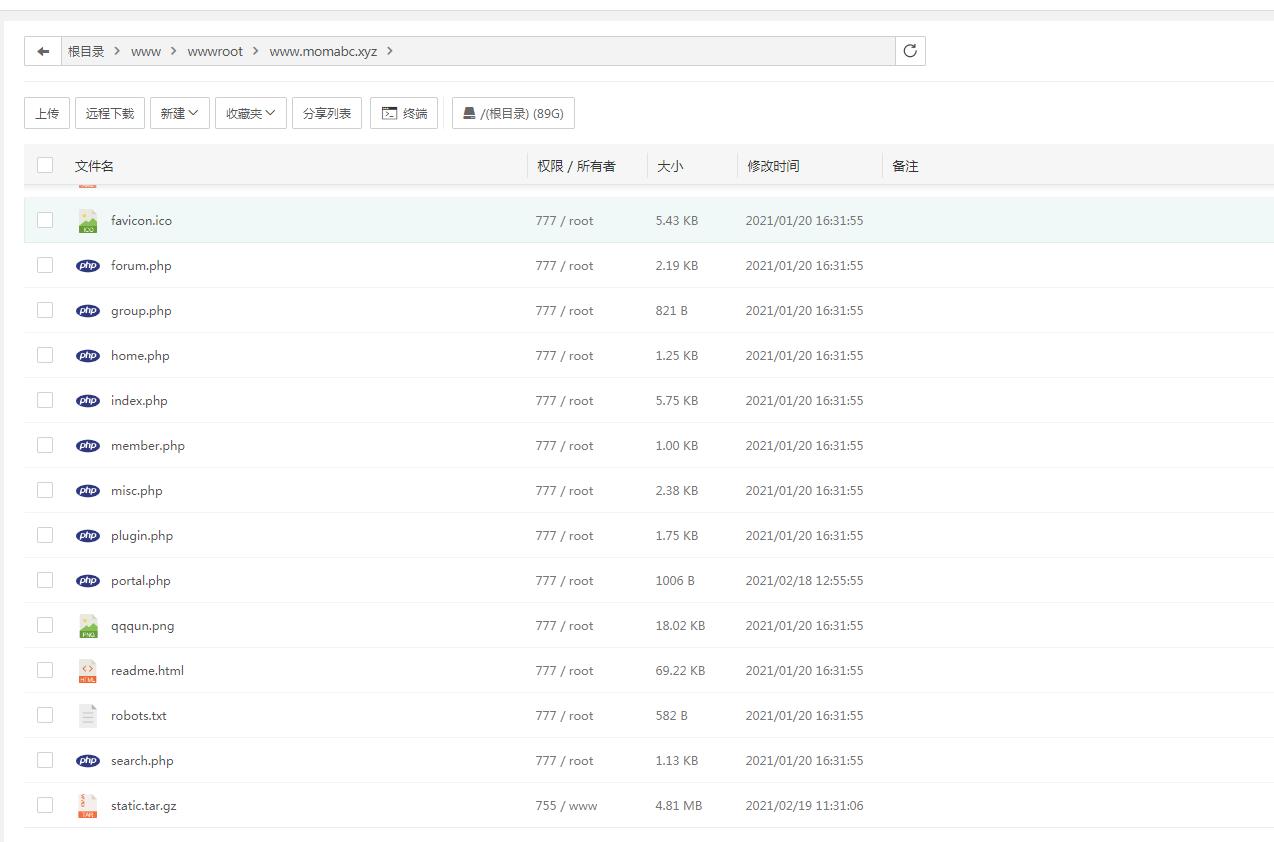Go to wwwroot folder in breadcrumb

point(215,51)
